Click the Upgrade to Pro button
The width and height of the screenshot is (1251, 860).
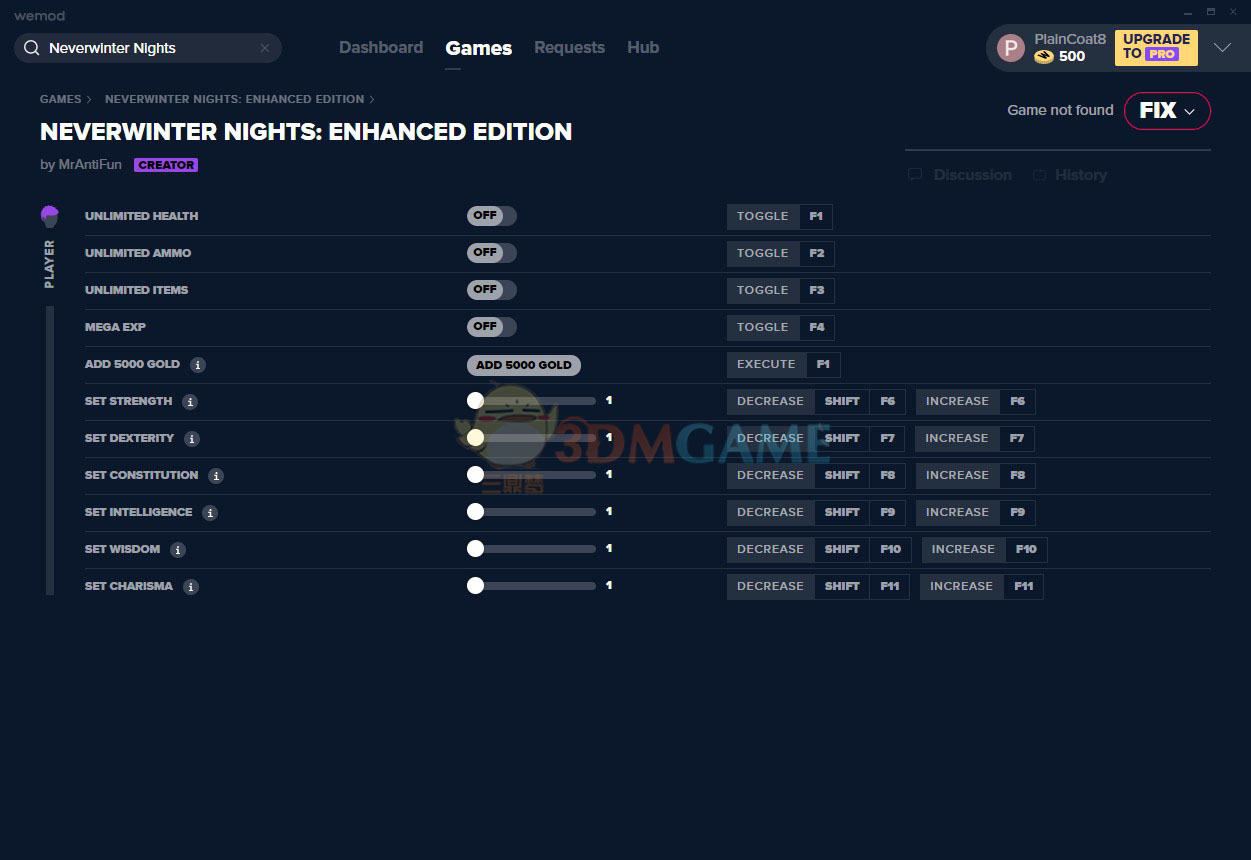pos(1156,47)
